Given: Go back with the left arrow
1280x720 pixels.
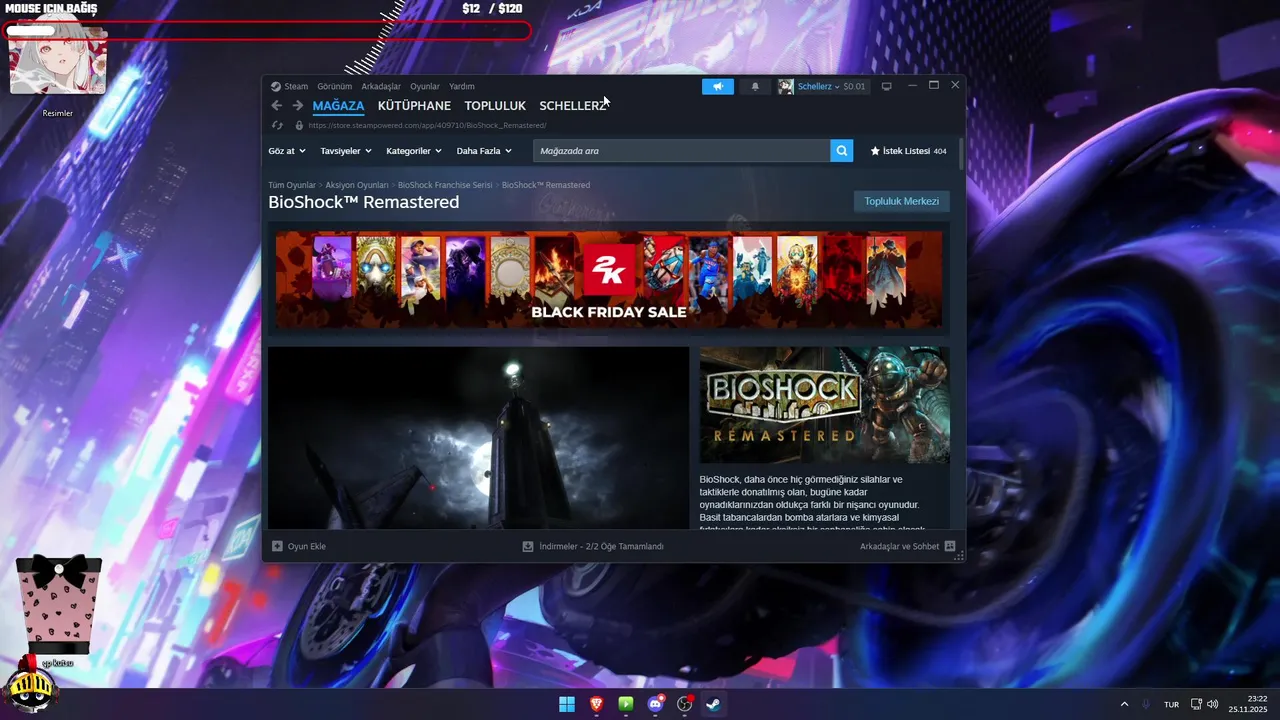Looking at the screenshot, I should pyautogui.click(x=277, y=106).
